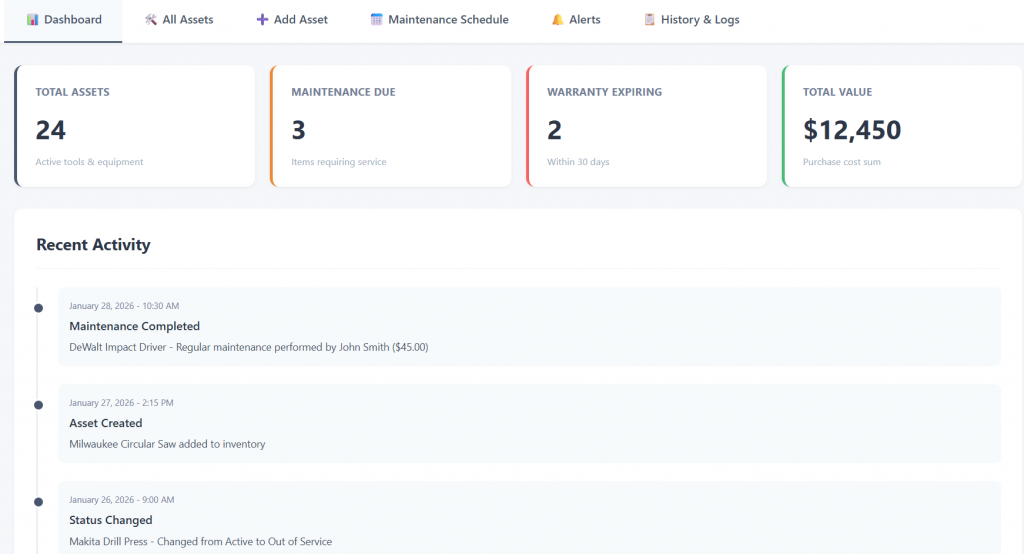Click the purple plus Add Asset icon
1024x554 pixels.
tap(262, 20)
